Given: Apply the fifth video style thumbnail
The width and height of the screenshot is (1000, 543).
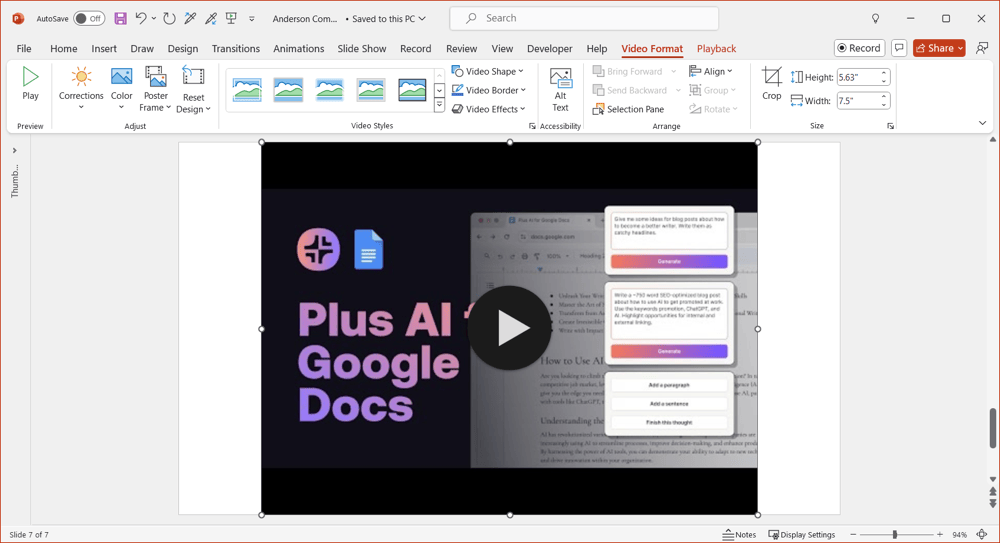Looking at the screenshot, I should 412,90.
